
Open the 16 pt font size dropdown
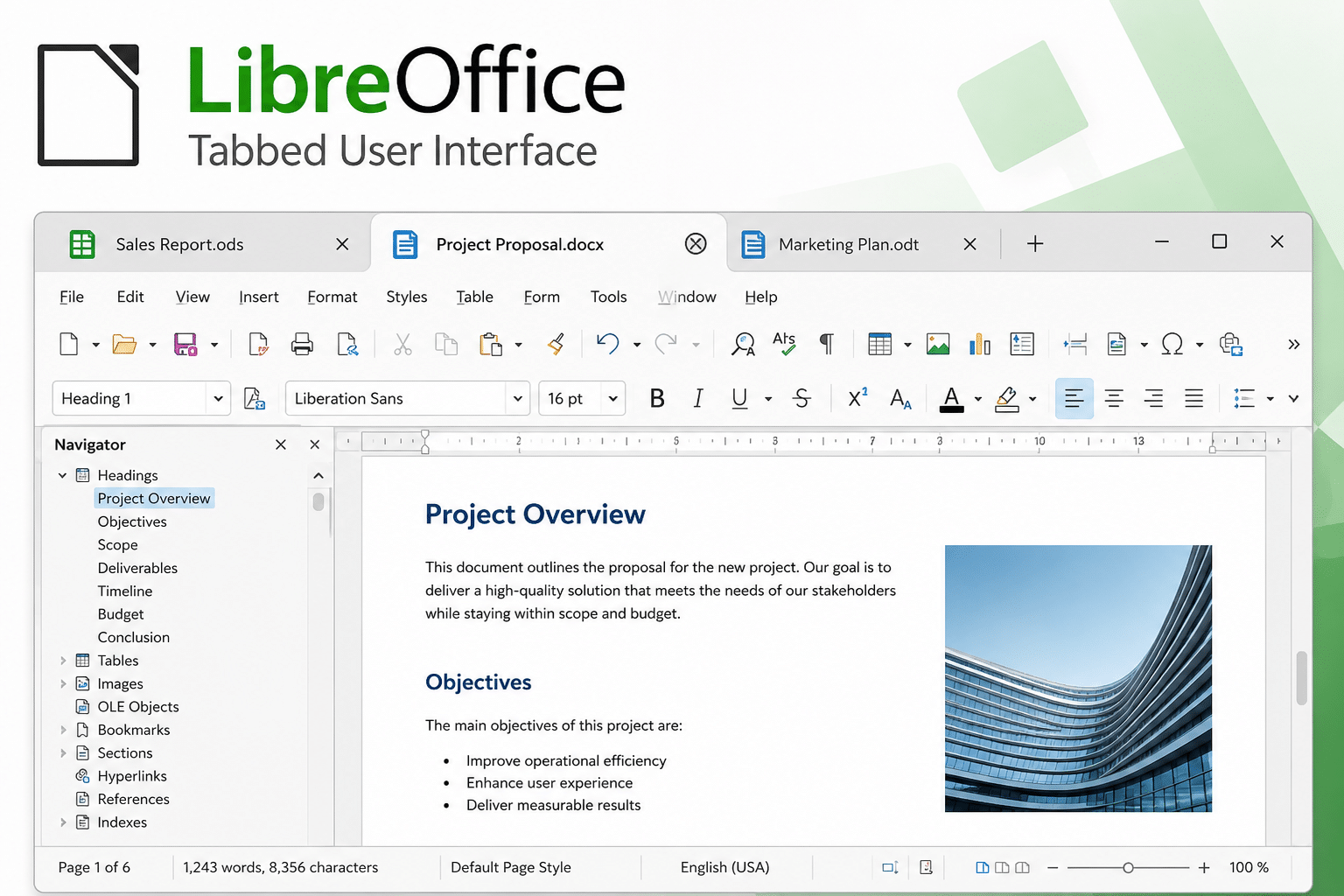(613, 398)
